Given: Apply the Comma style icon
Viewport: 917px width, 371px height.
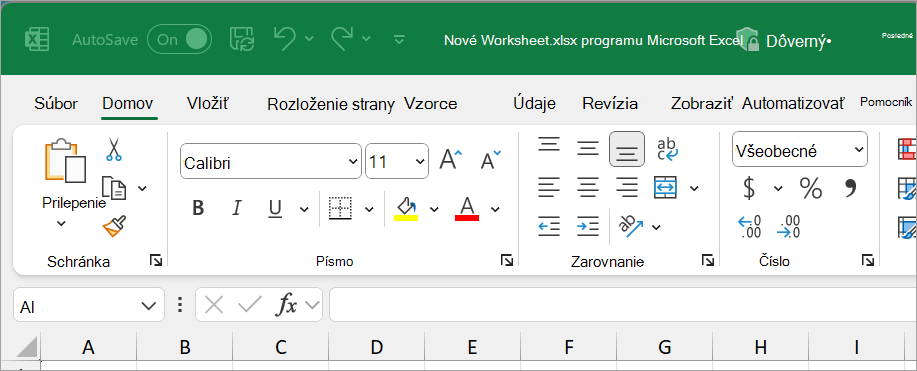Looking at the screenshot, I should point(850,188).
